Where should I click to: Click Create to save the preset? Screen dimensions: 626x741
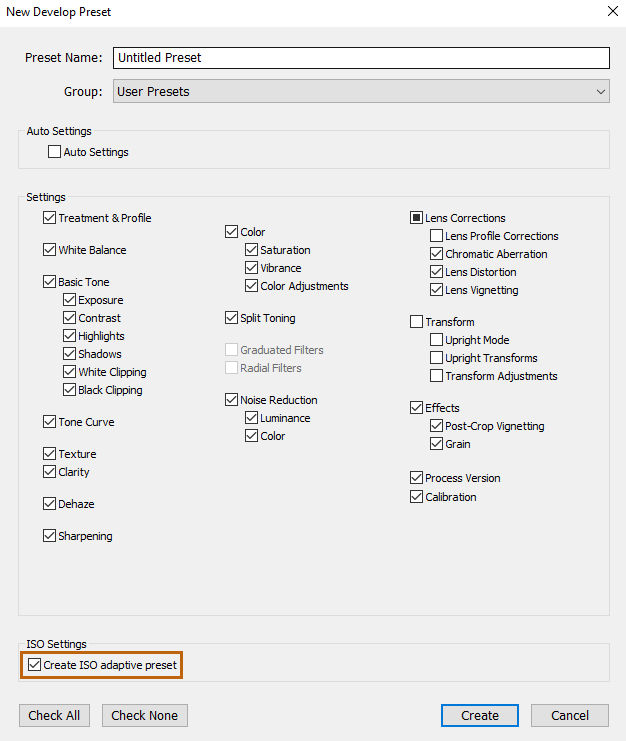[480, 715]
